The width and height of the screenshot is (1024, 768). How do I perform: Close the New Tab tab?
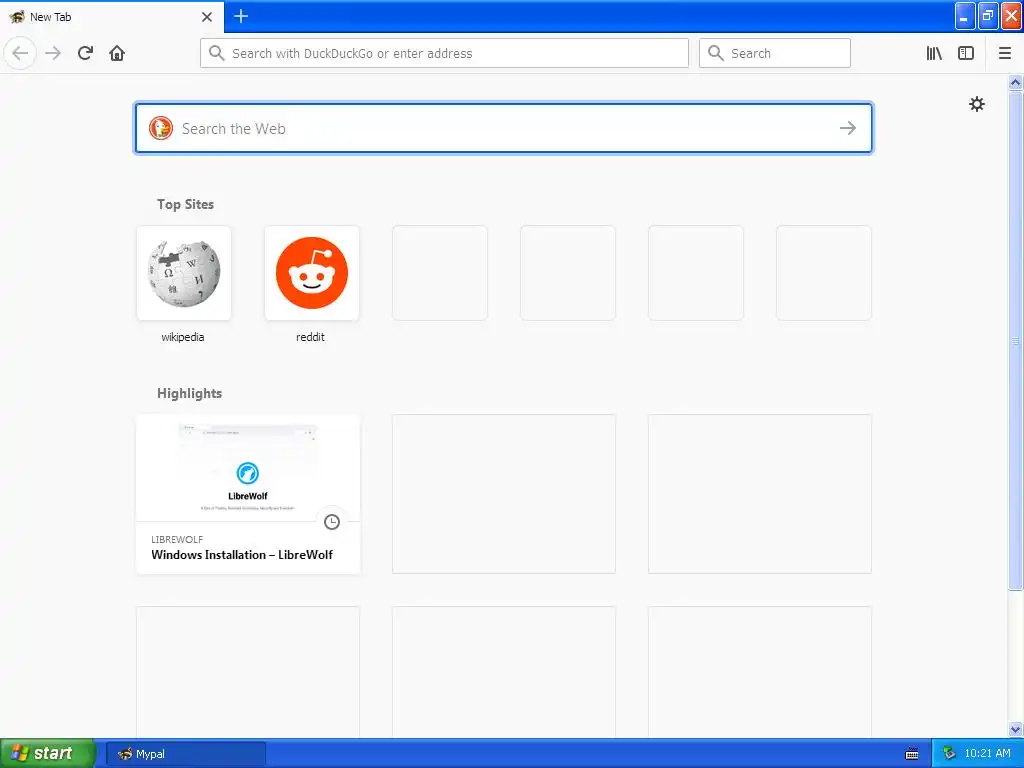207,17
